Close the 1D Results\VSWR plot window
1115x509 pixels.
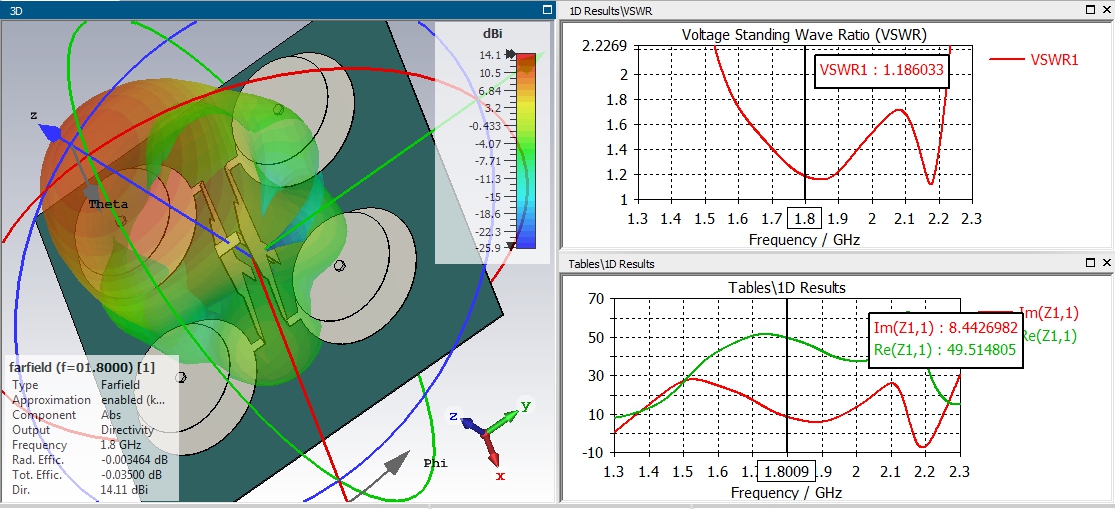(x=1106, y=10)
